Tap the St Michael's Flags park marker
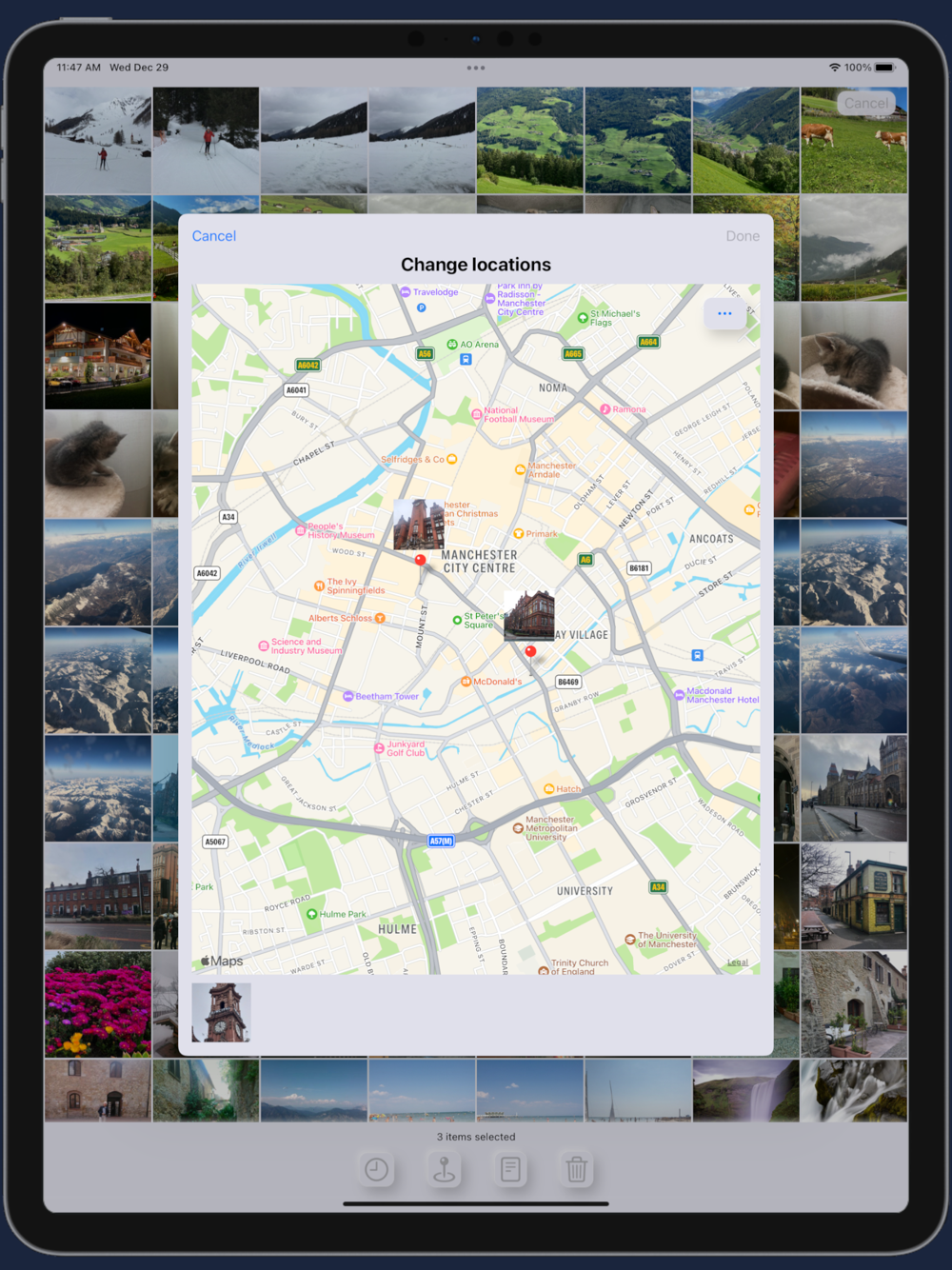 pyautogui.click(x=583, y=318)
